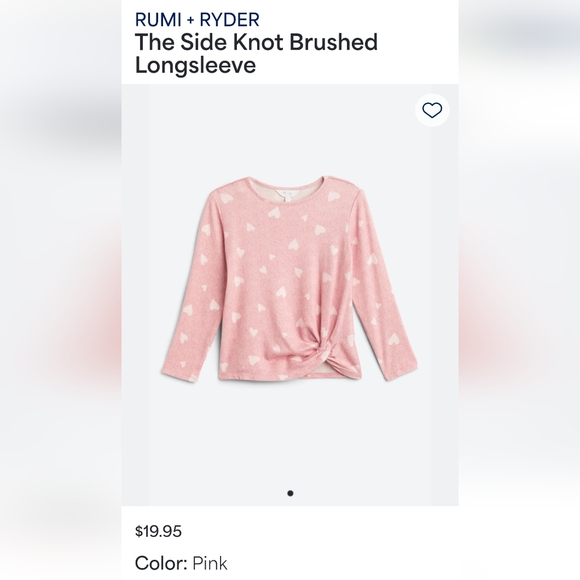580x580 pixels.
Task: Tap the white circle around the heart
Action: click(432, 110)
